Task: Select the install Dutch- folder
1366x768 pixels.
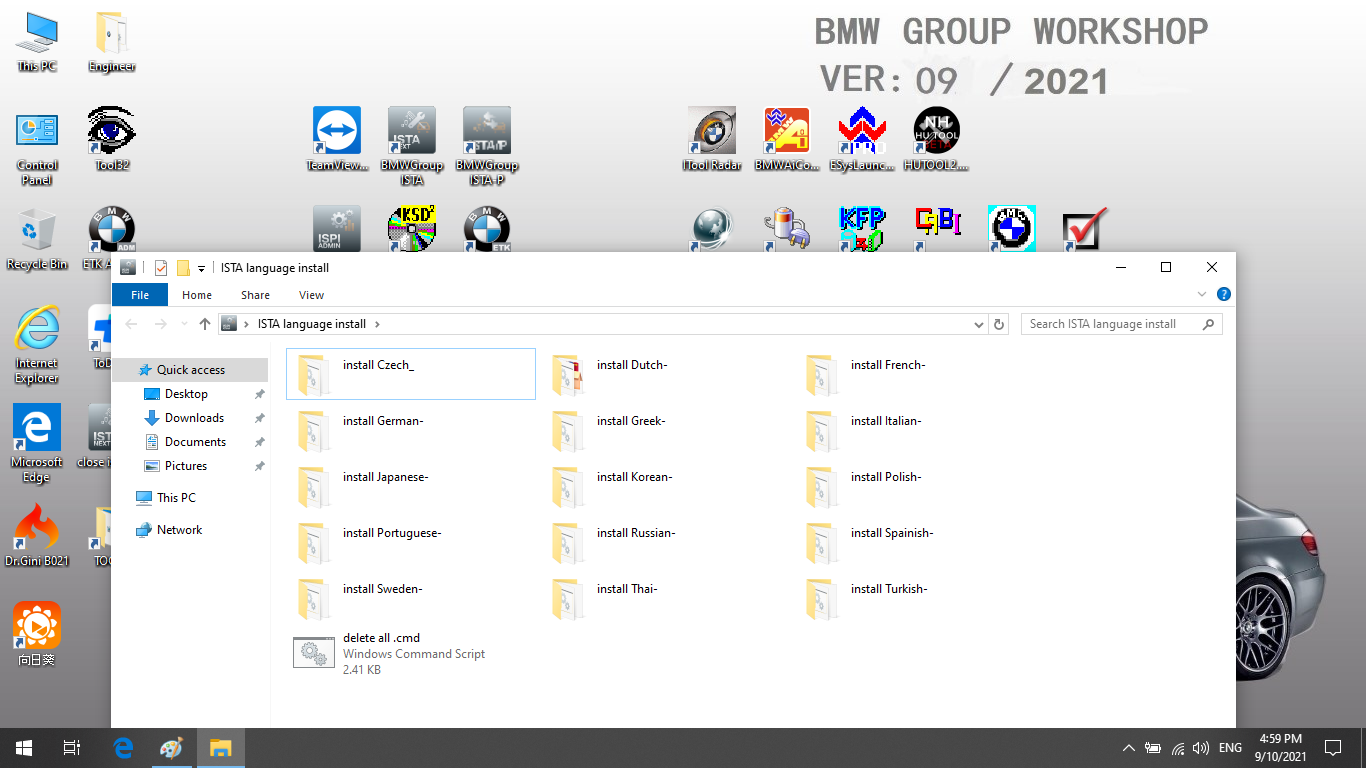Action: (x=662, y=374)
